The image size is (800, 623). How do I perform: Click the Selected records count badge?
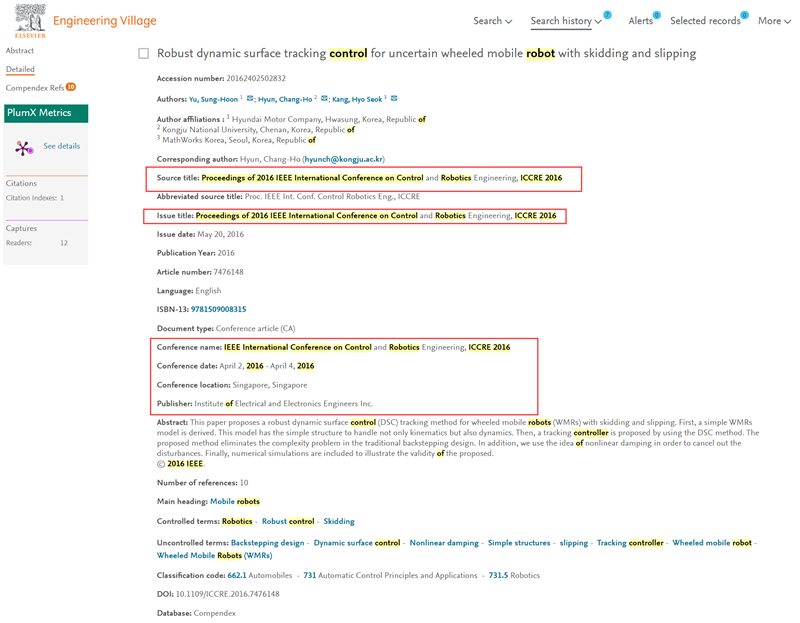(x=744, y=15)
